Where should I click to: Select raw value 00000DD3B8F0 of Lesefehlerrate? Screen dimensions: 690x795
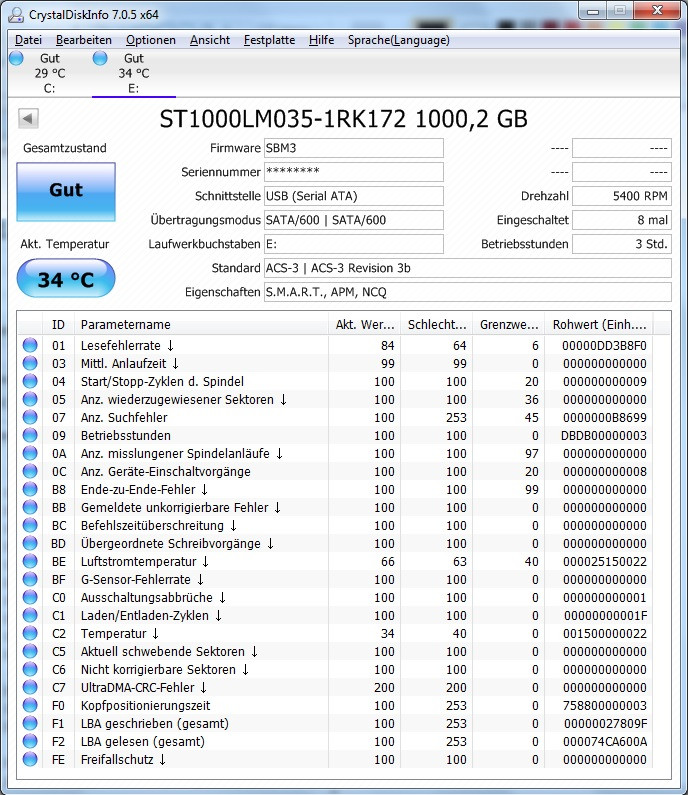604,346
